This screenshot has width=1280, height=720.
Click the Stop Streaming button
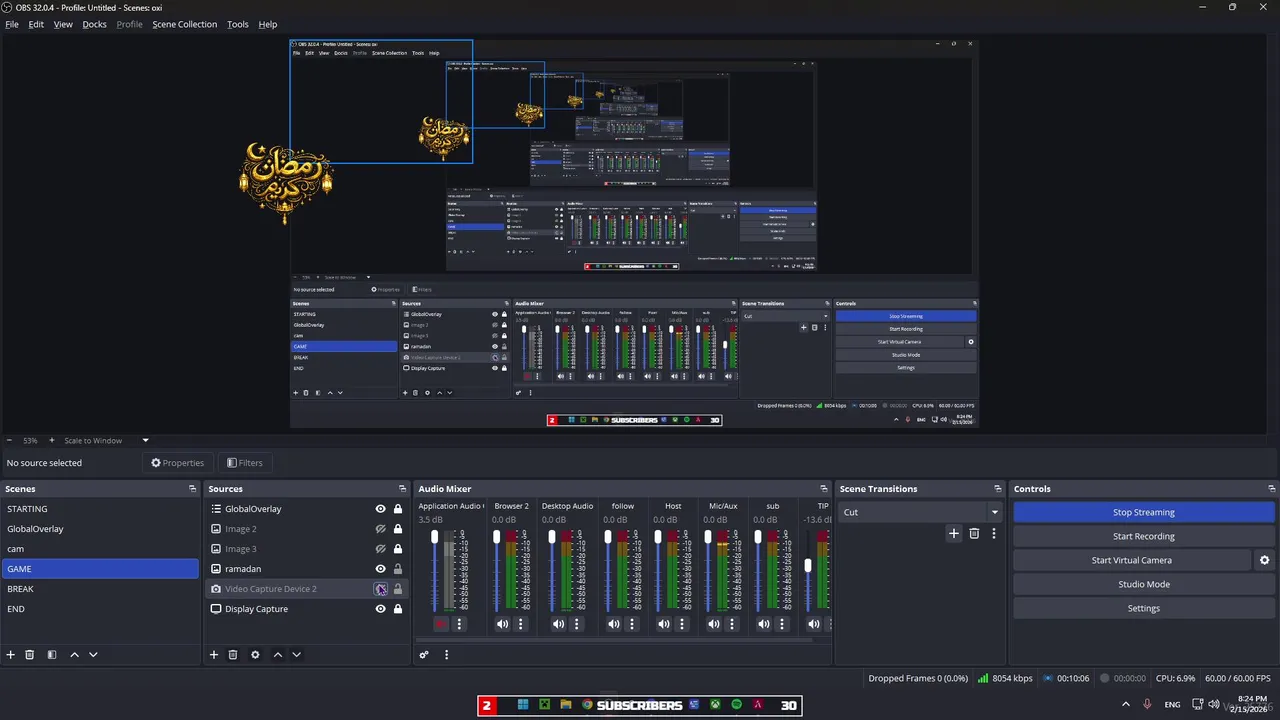coord(1144,512)
